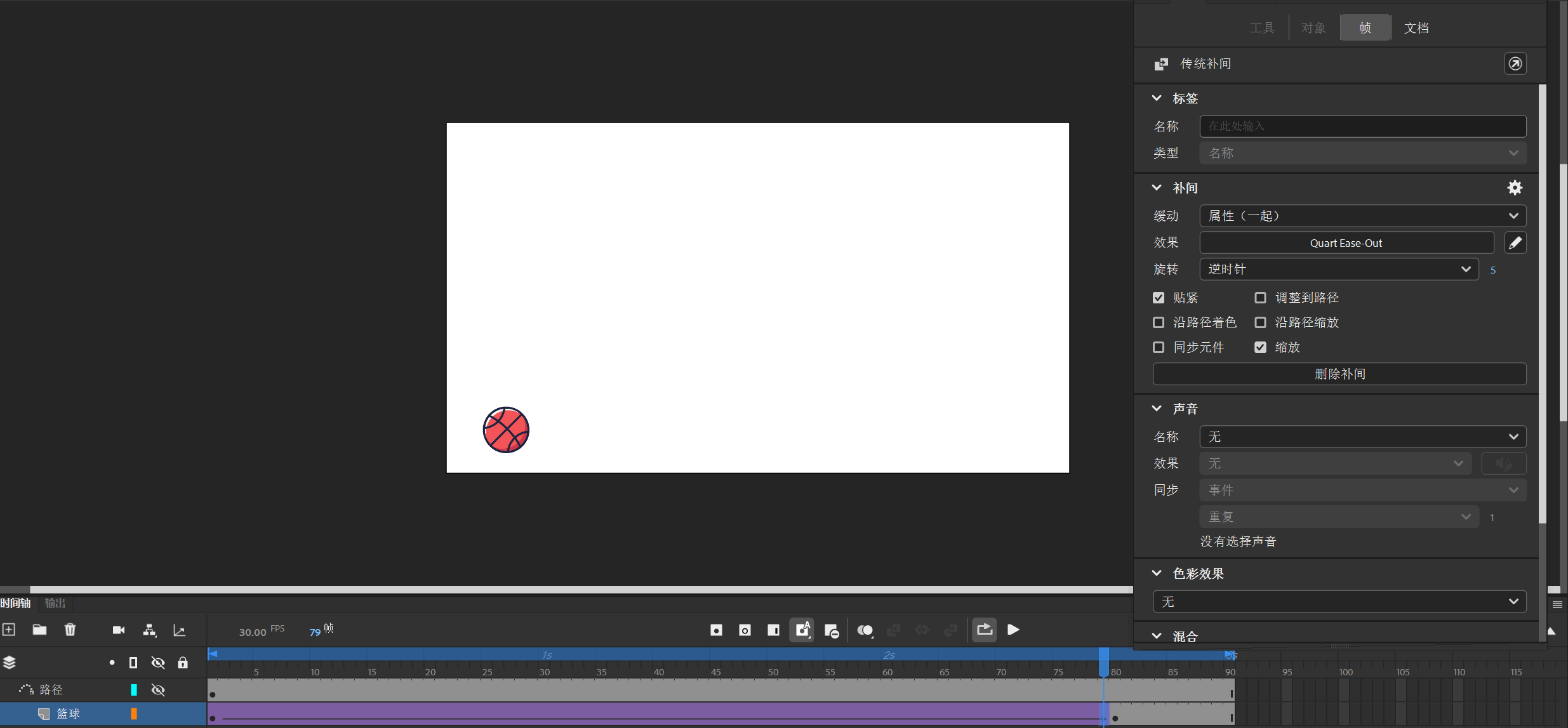Insert a frame from timeline toolbar

(x=773, y=630)
